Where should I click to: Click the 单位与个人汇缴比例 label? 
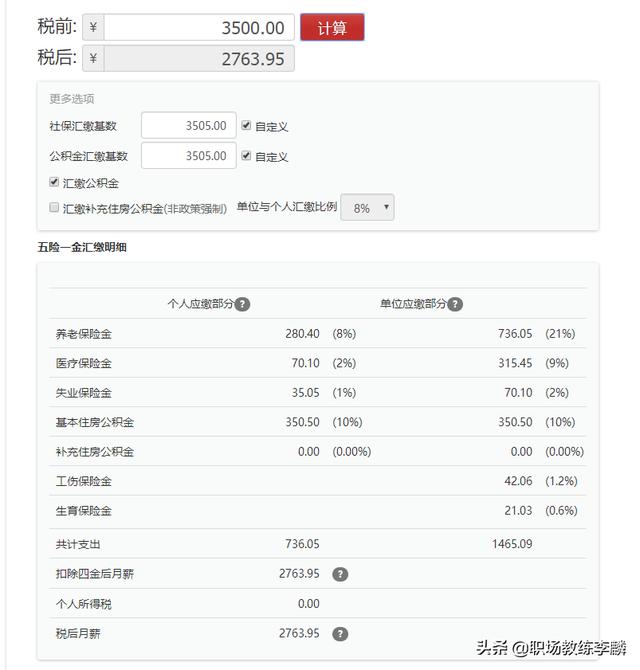(287, 207)
